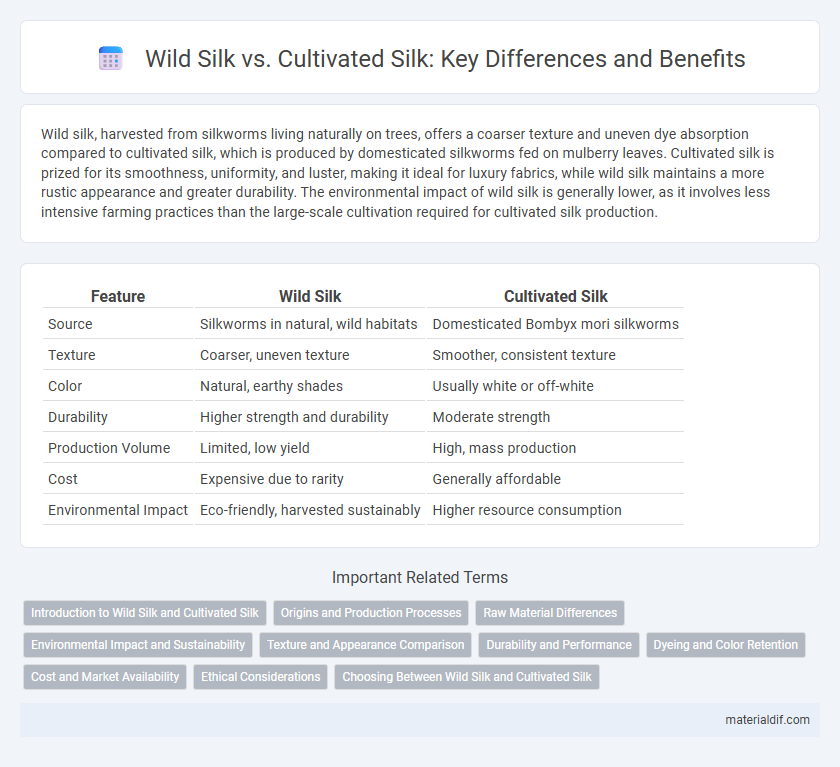Click 'Domesticated Bombyx mori silkworms' cell

(556, 324)
